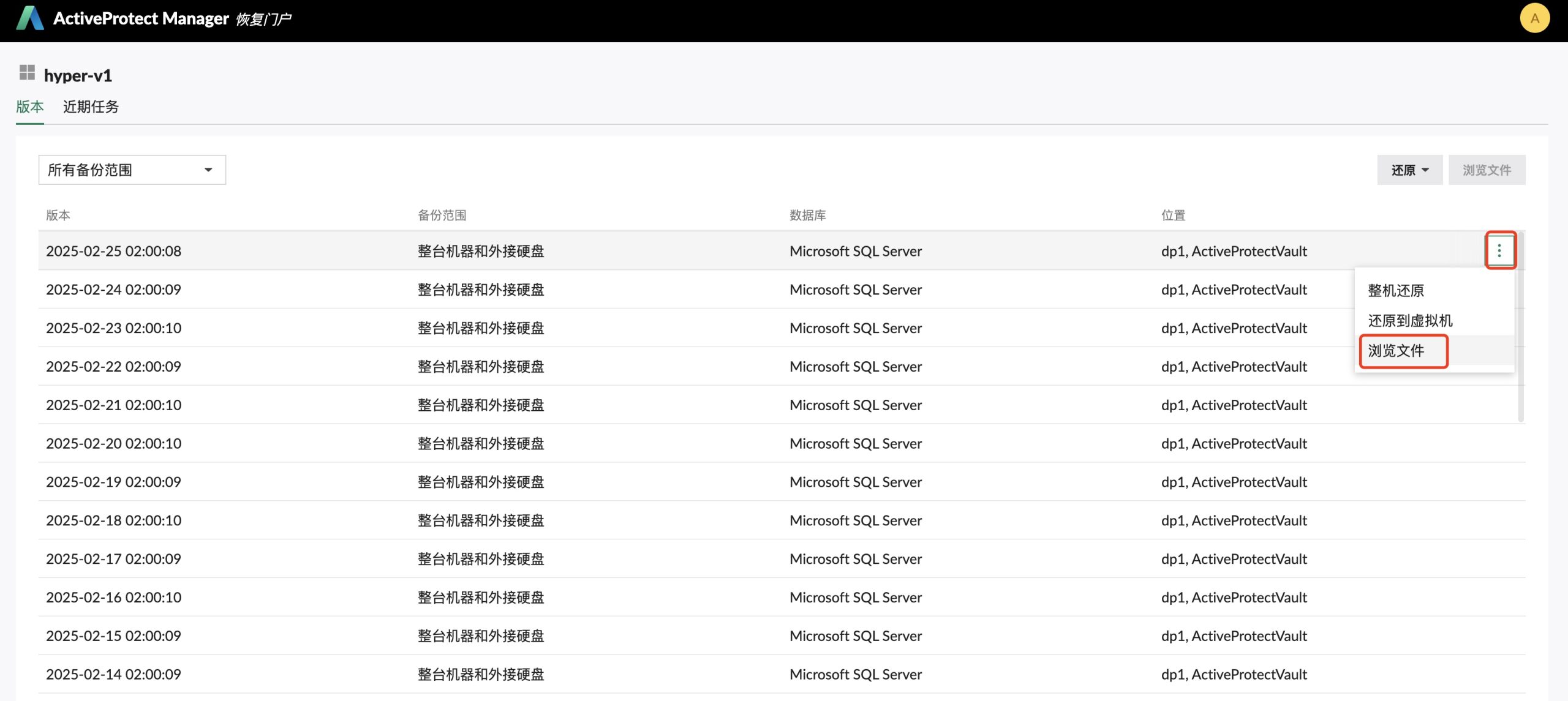Click the 版本 column header
This screenshot has height=701, width=1568.
tap(58, 215)
